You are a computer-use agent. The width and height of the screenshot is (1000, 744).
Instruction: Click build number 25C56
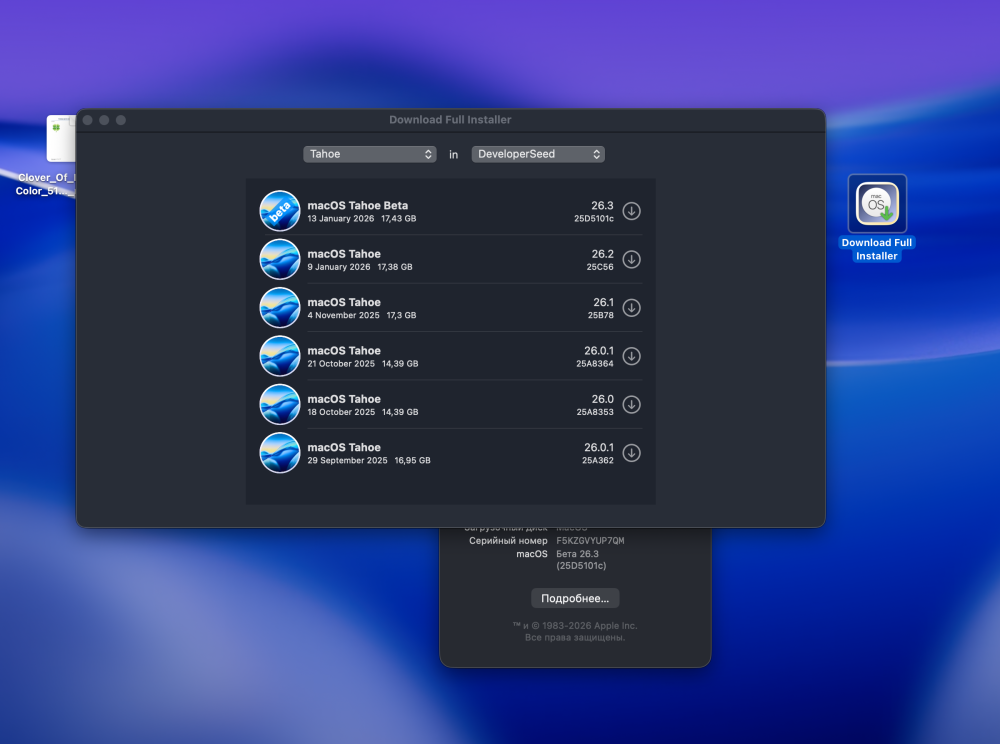(600, 267)
